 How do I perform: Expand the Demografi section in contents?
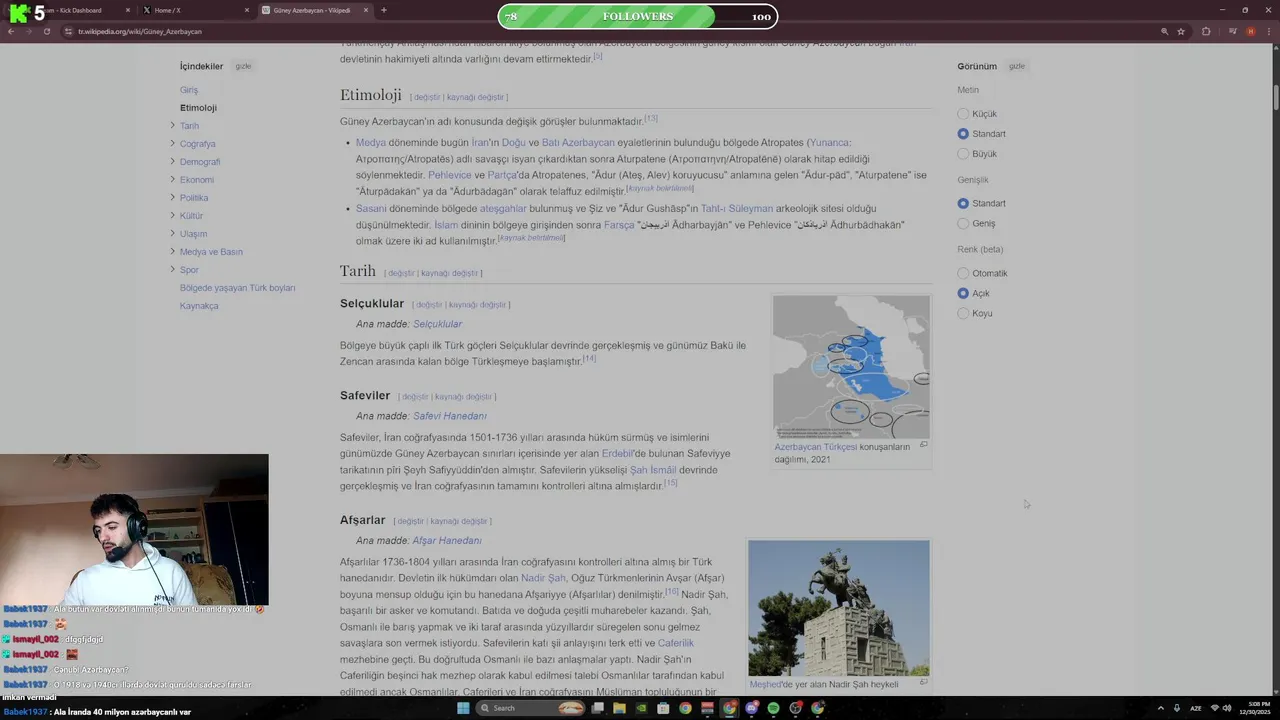click(x=172, y=162)
